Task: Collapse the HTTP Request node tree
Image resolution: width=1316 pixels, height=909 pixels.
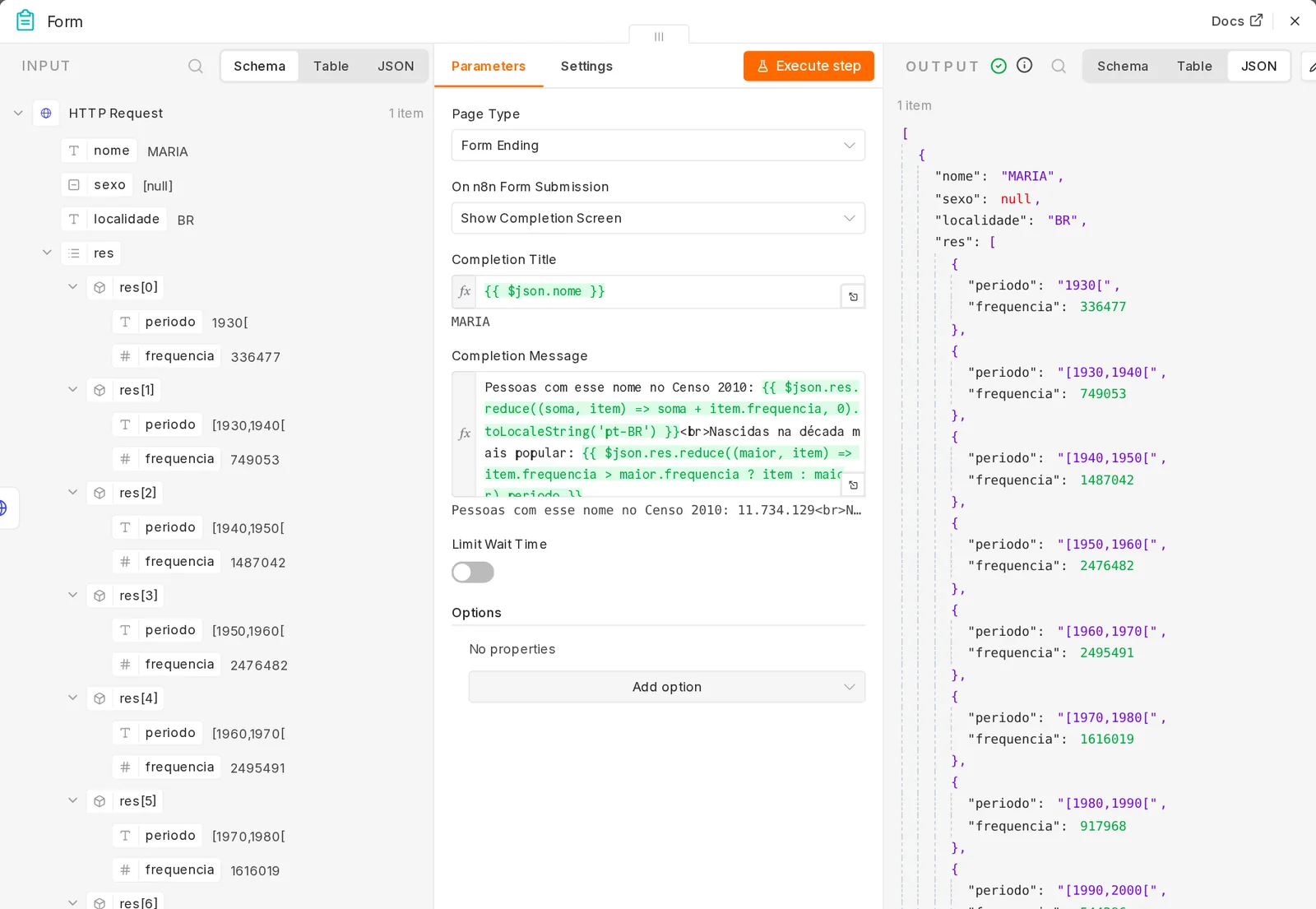Action: (18, 113)
